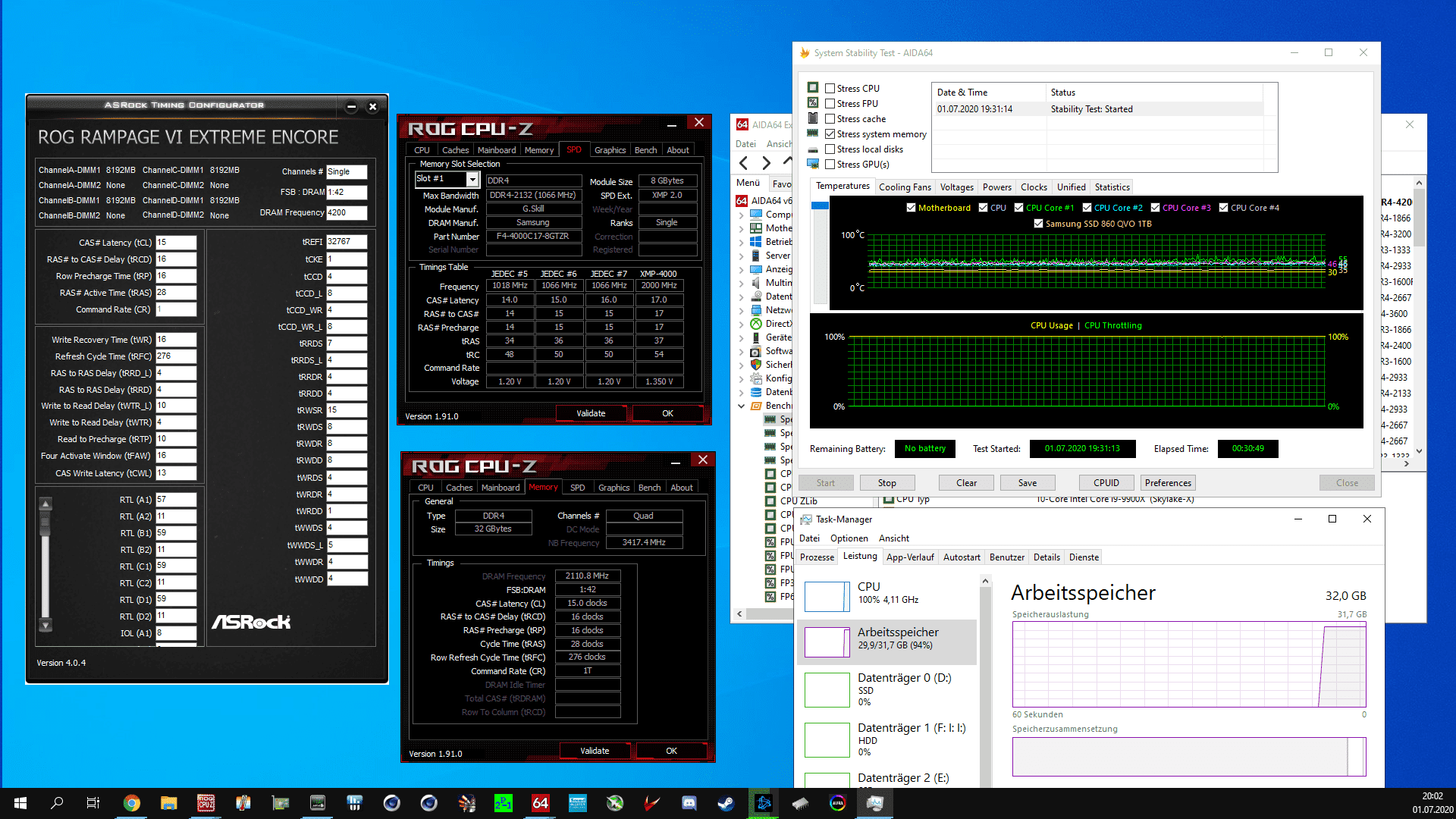Click the Clear button in Stability Test
This screenshot has width=1456, height=819.
click(x=966, y=483)
